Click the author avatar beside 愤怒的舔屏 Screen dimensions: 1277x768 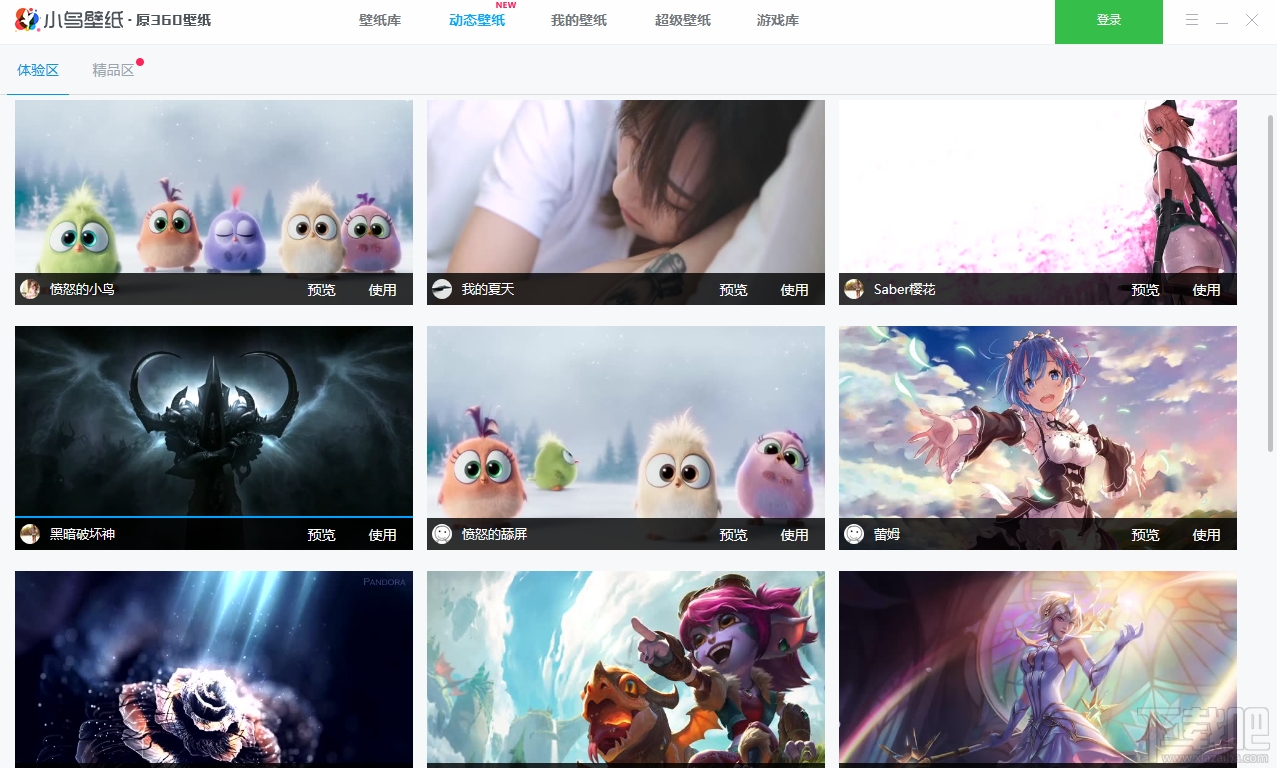tap(442, 534)
